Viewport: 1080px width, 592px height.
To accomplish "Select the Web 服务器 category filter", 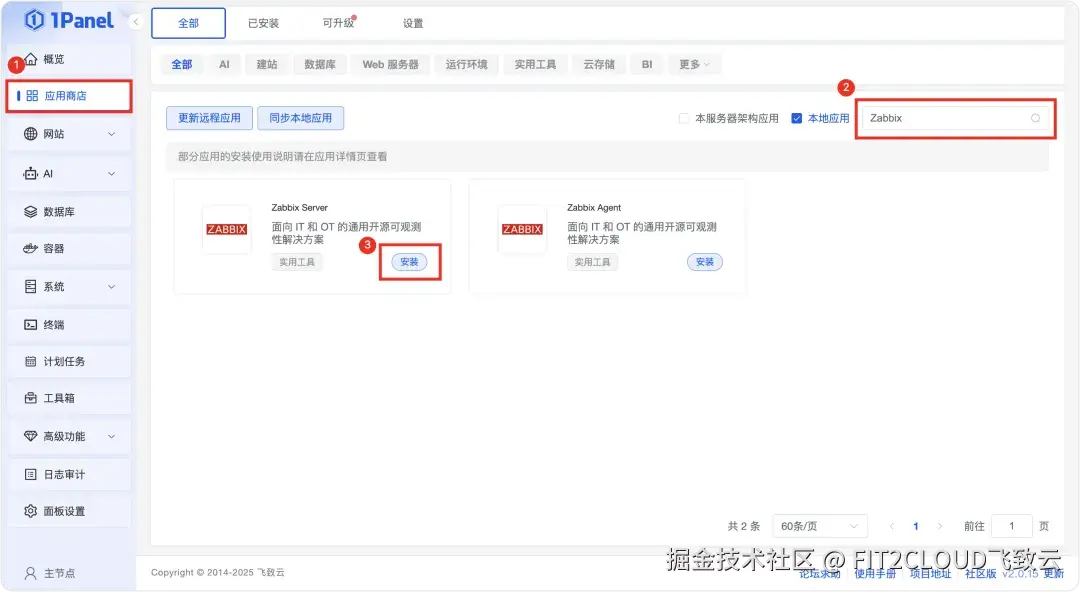I will point(391,64).
